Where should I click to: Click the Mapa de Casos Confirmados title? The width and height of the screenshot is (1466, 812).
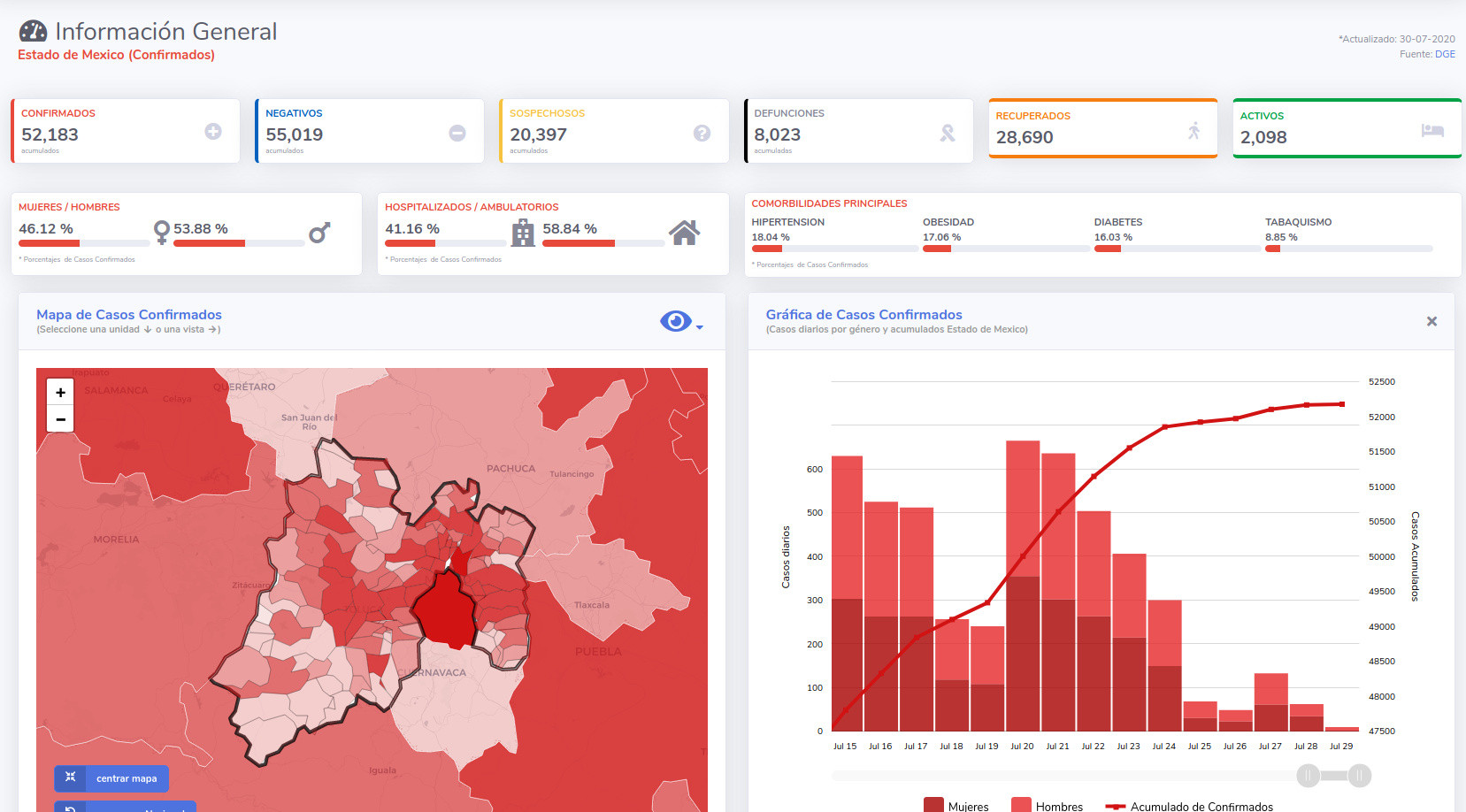(129, 314)
